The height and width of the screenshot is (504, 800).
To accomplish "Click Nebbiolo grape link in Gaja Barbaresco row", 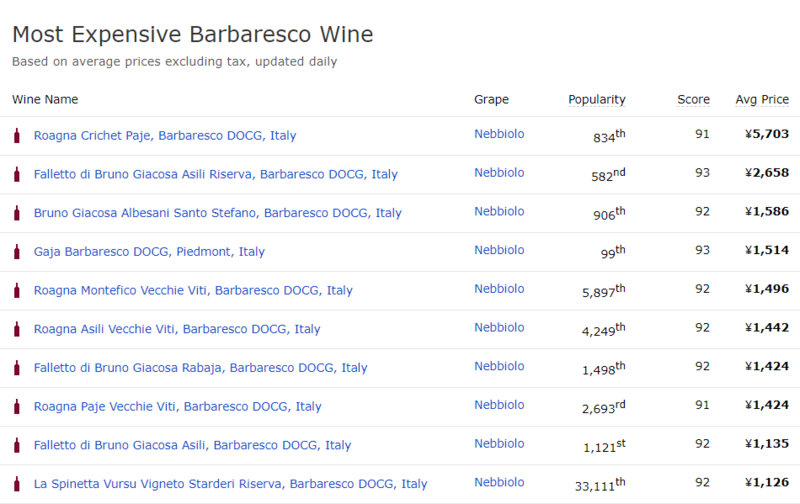I will click(x=499, y=250).
